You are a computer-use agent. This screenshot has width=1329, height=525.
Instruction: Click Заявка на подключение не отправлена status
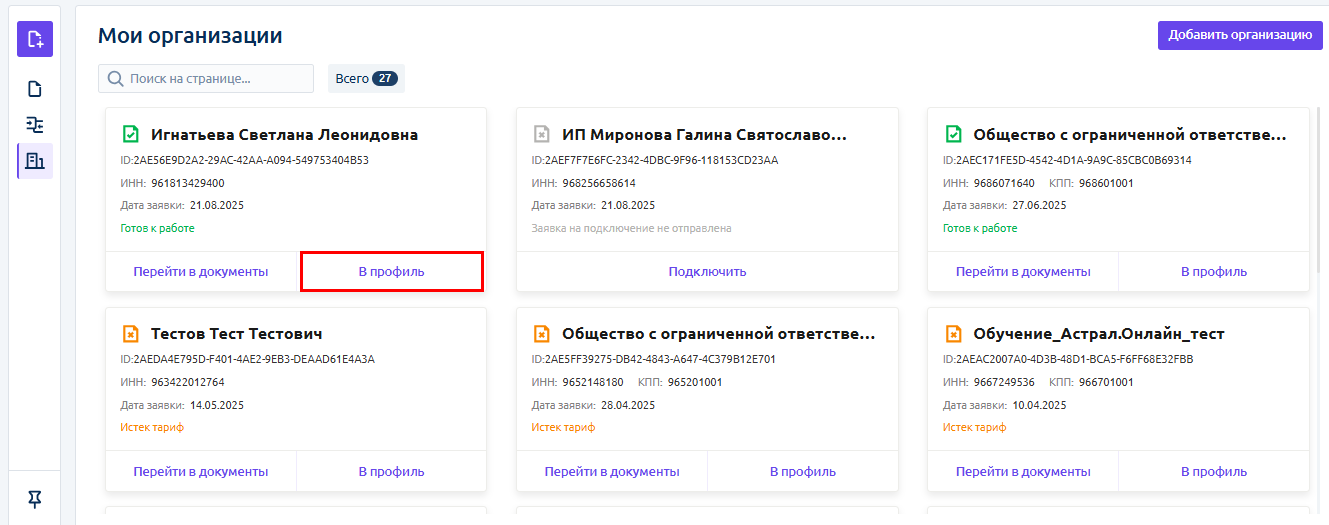(631, 228)
